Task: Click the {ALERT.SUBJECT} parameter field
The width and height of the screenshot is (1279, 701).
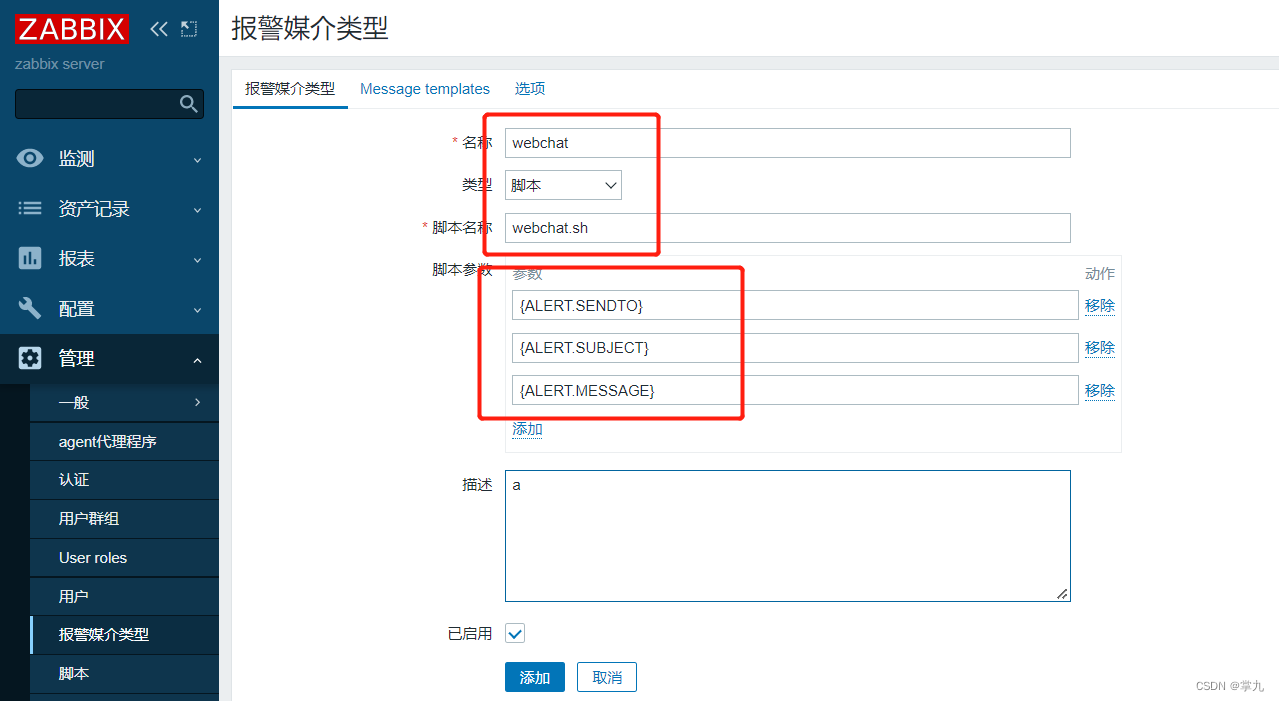Action: [795, 347]
